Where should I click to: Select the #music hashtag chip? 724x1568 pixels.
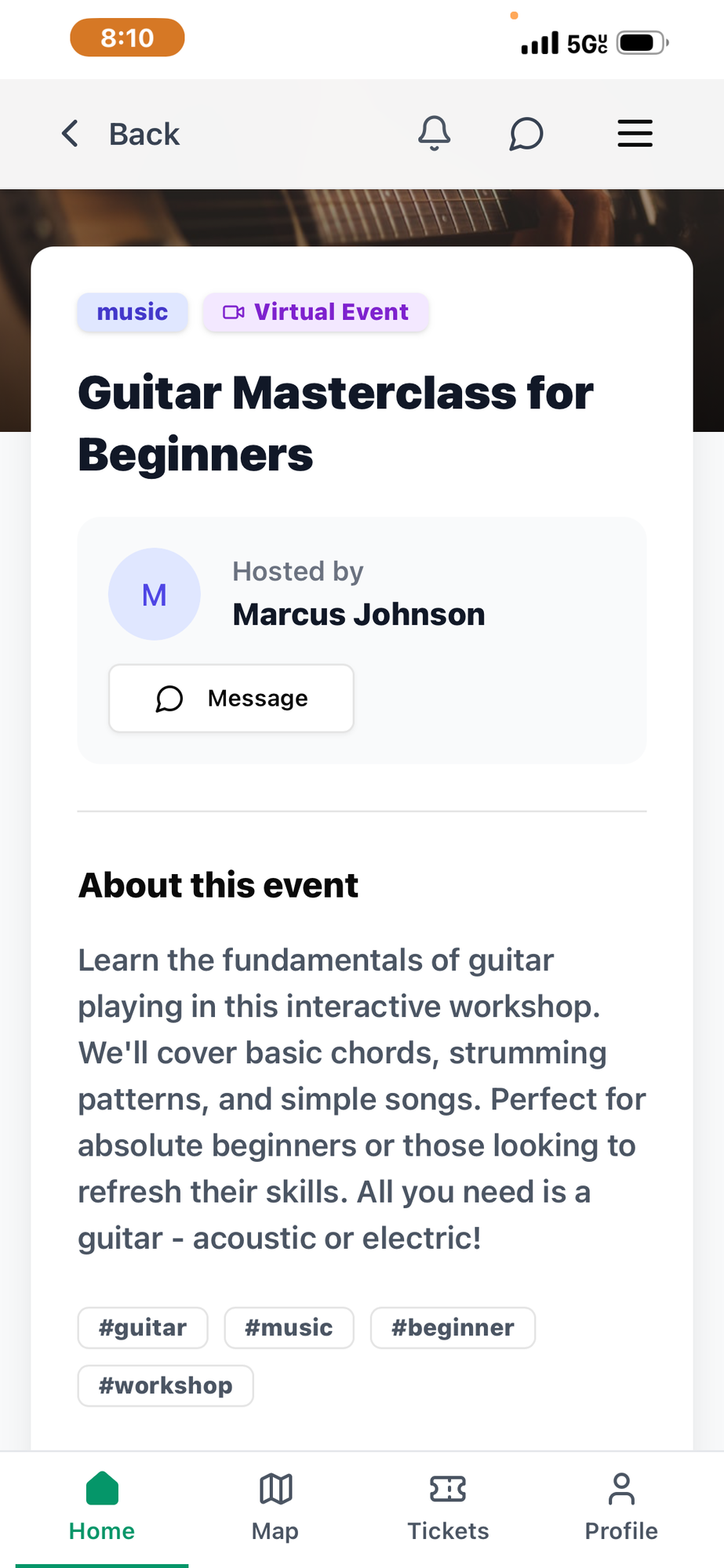click(289, 1327)
